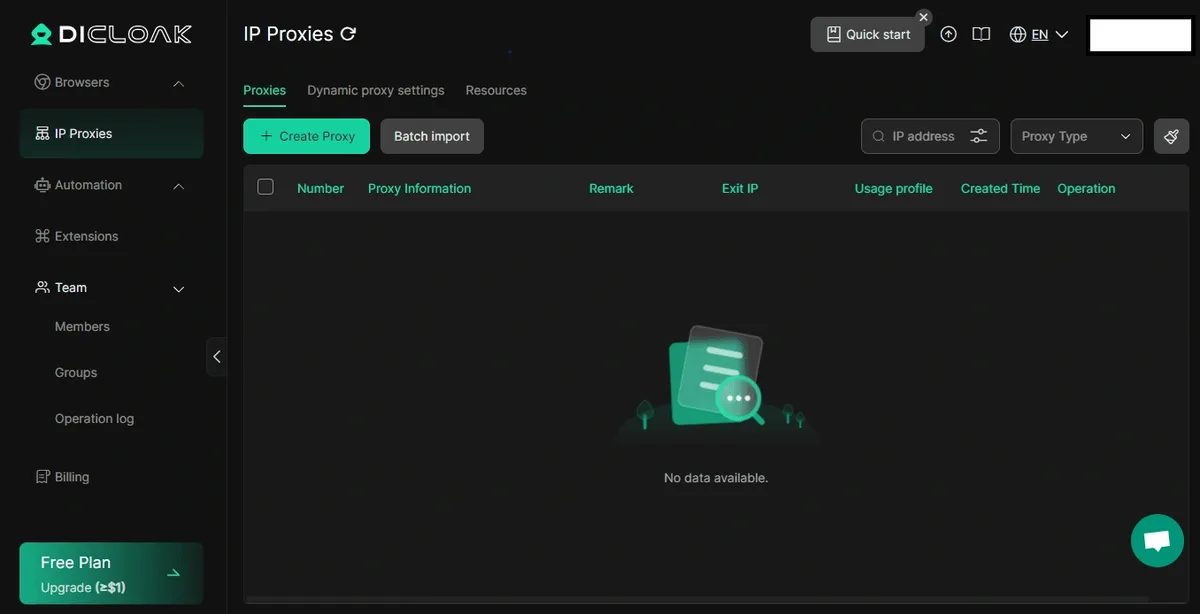Collapse the sidebar with arrow handle
This screenshot has height=614, width=1200.
[216, 356]
